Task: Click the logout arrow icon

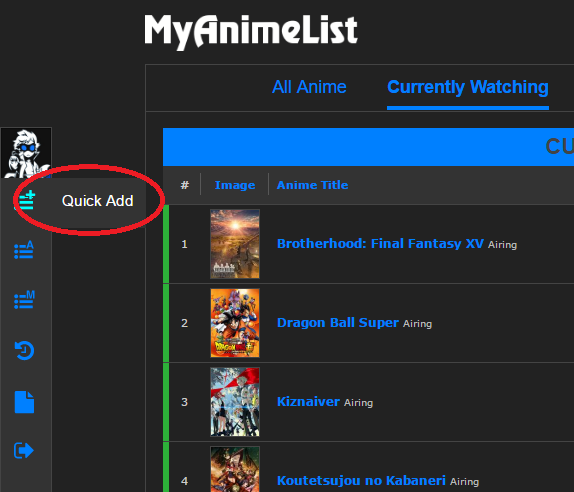Action: click(24, 450)
